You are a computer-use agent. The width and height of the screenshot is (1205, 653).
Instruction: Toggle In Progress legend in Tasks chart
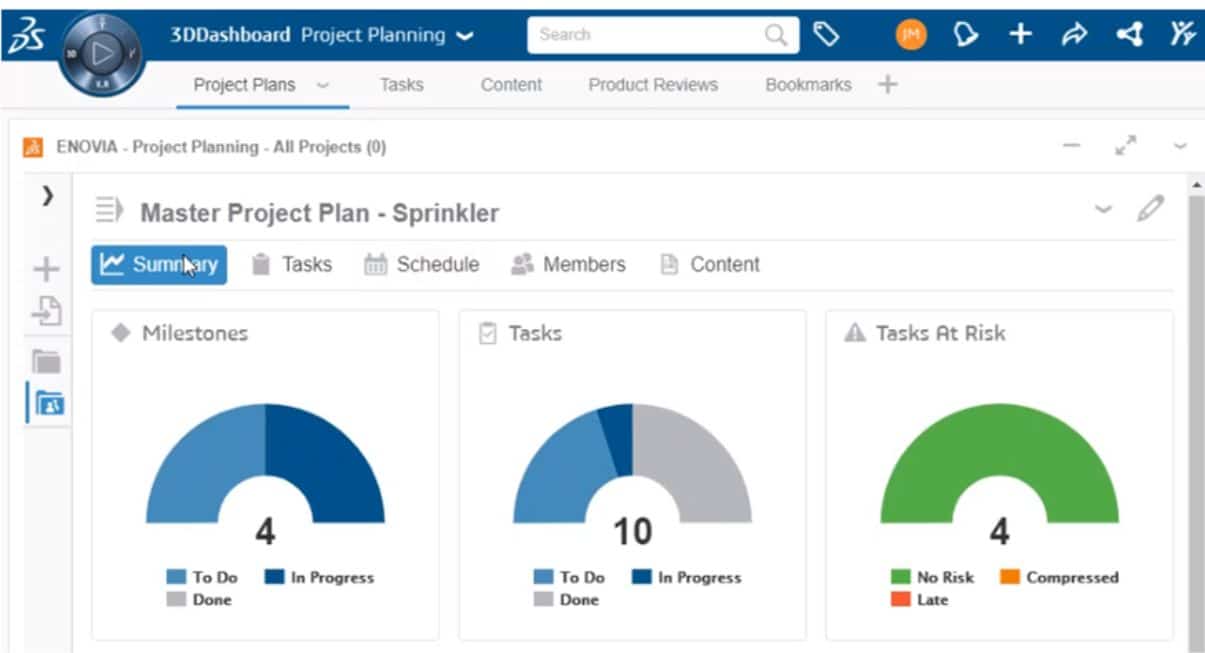point(687,577)
